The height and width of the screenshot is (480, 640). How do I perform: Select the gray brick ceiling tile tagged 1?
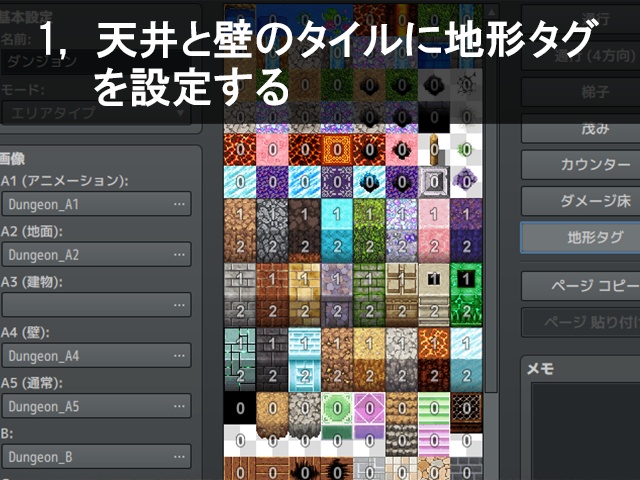point(240,279)
